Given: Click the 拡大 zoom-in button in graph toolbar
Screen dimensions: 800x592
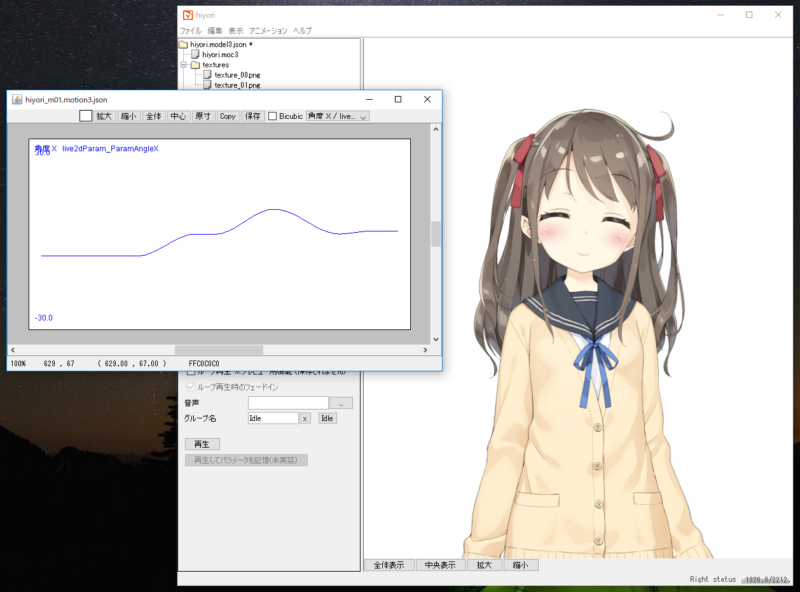Looking at the screenshot, I should click(x=104, y=116).
